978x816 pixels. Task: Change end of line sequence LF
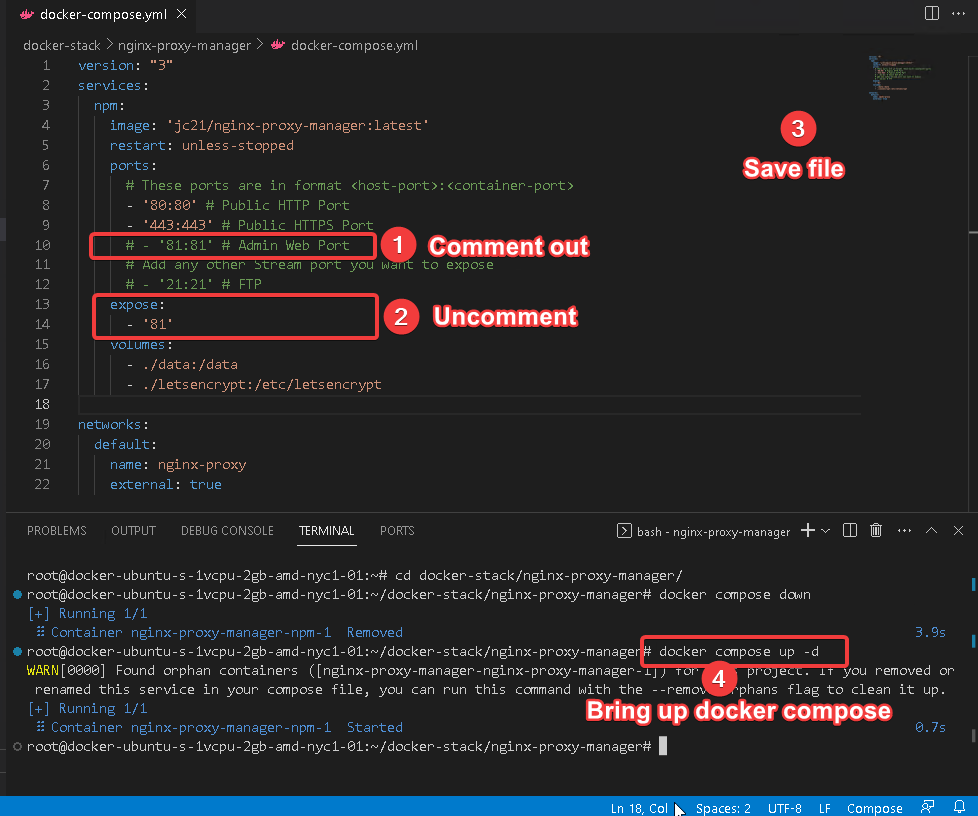[825, 808]
